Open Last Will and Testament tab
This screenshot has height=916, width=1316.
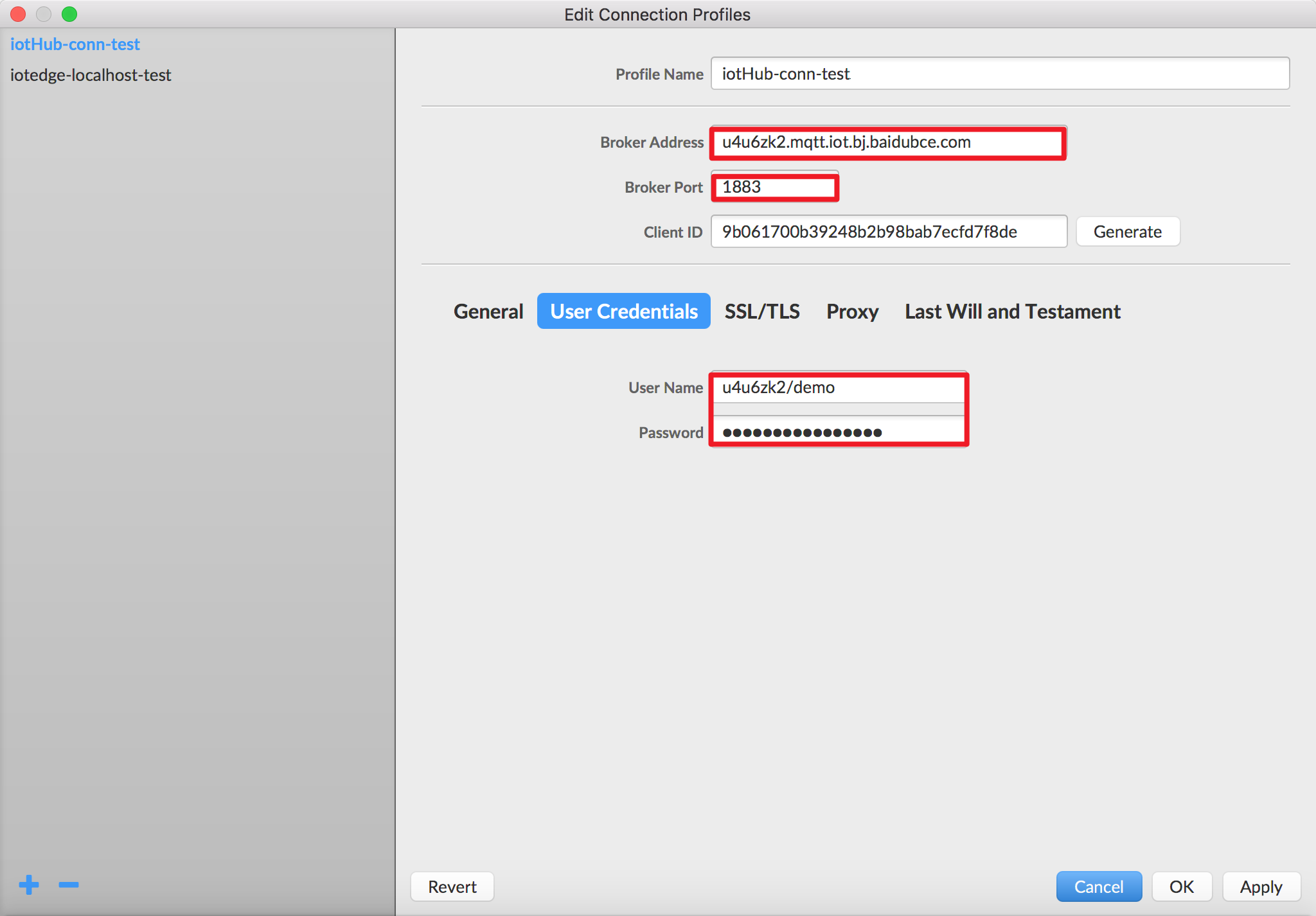point(1013,312)
